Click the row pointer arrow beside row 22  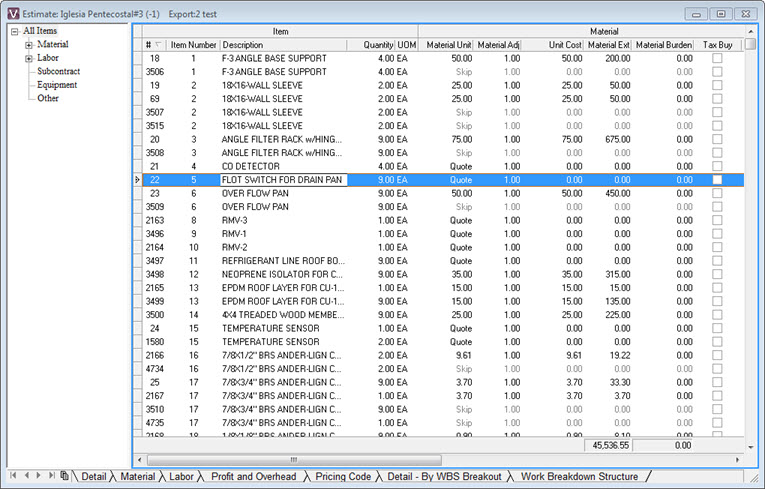(137, 180)
